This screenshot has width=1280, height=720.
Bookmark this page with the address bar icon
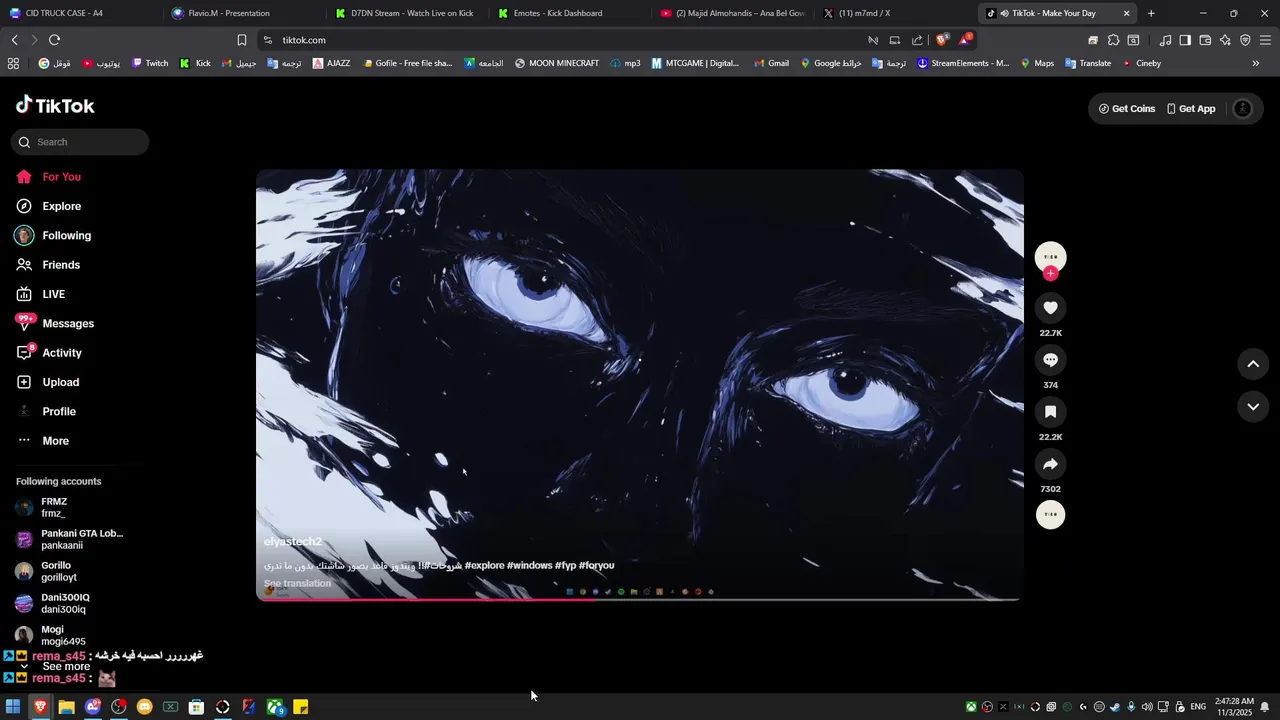(x=242, y=40)
